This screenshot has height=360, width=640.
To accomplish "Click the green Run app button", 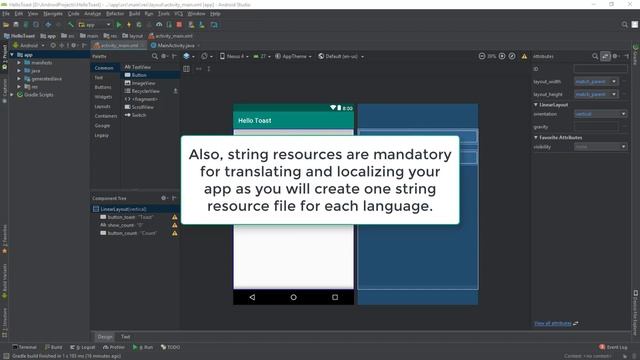I will click(x=119, y=25).
